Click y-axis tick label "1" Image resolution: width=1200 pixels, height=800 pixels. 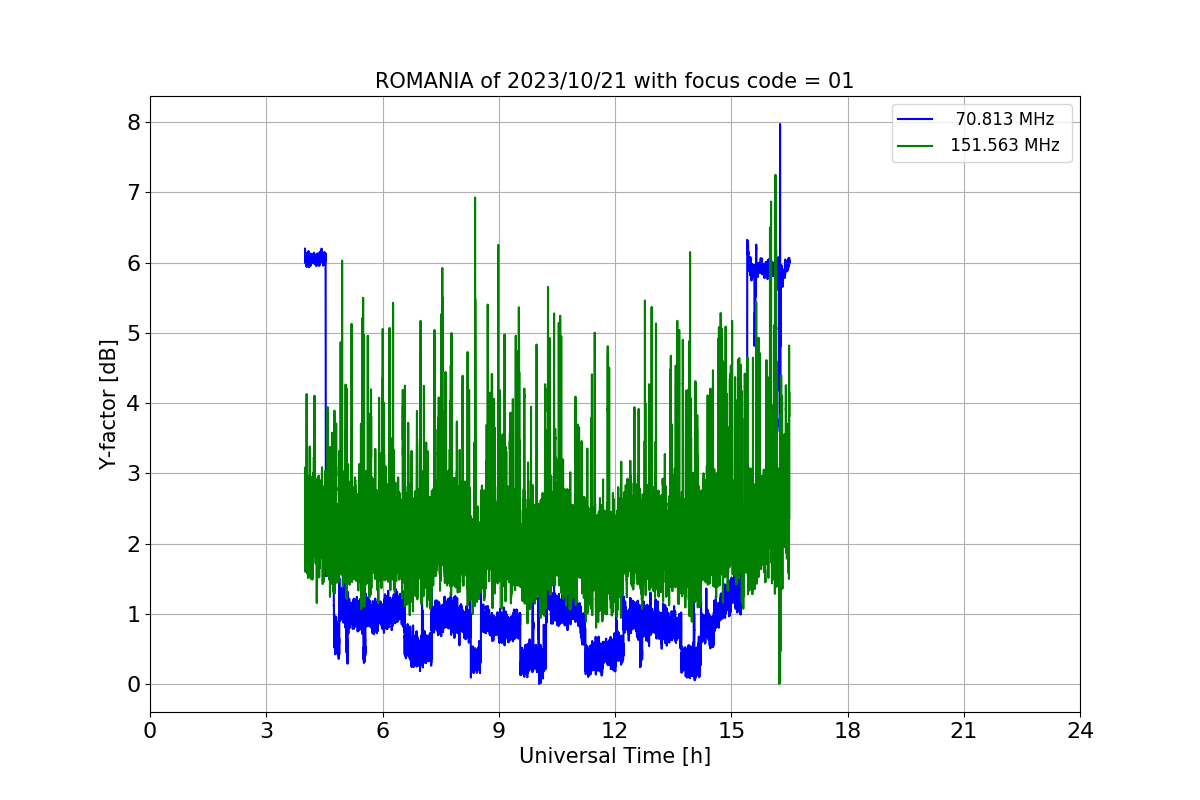pos(133,614)
